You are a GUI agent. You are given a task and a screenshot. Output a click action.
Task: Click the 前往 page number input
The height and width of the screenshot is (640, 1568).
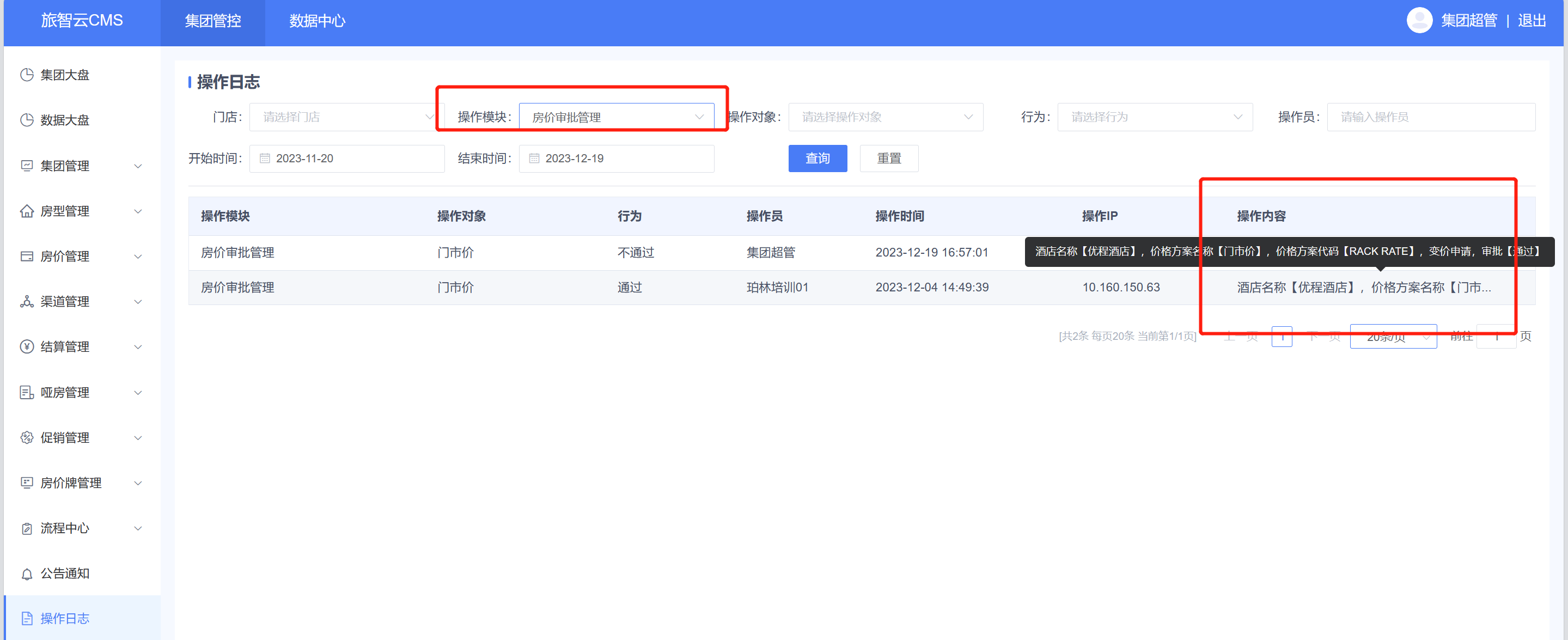pos(1496,336)
